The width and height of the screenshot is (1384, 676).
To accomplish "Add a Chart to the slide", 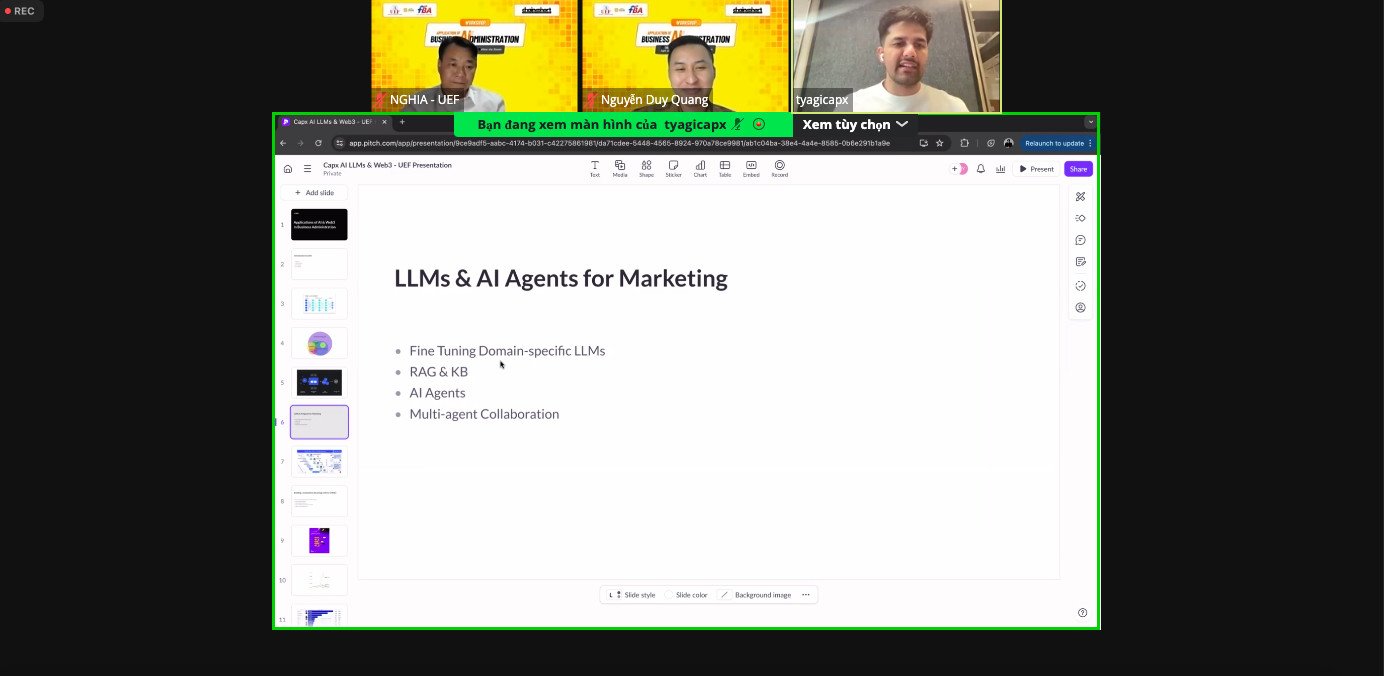I will click(x=700, y=168).
